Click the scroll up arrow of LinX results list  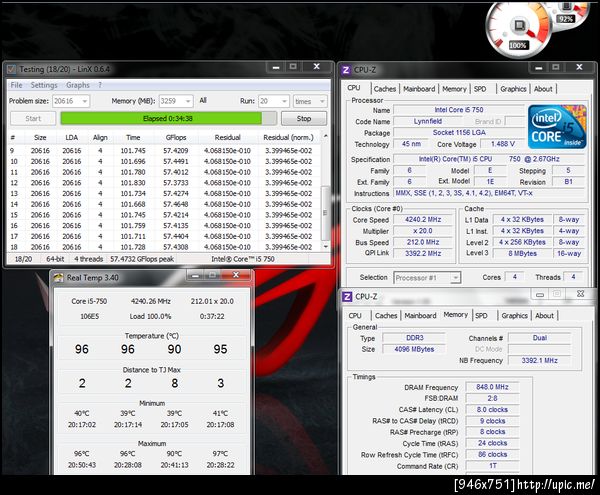326,136
